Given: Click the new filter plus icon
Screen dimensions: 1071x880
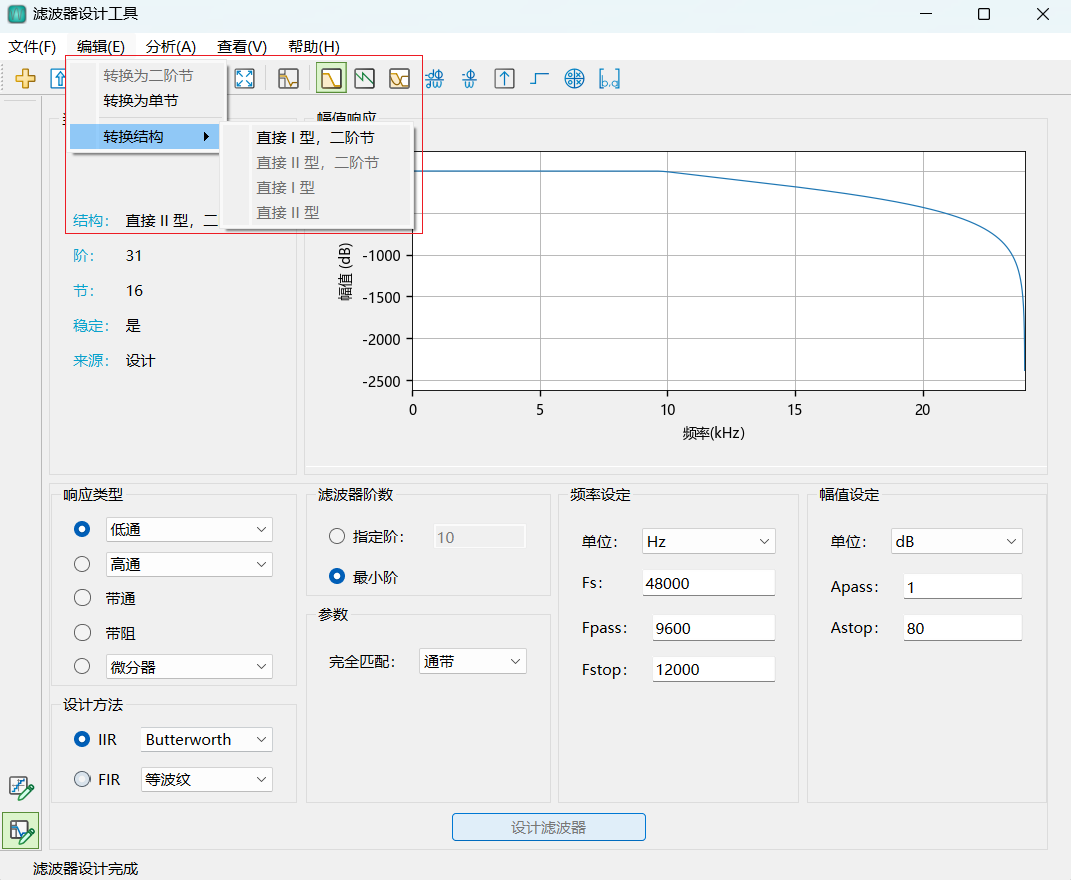Looking at the screenshot, I should point(25,78).
